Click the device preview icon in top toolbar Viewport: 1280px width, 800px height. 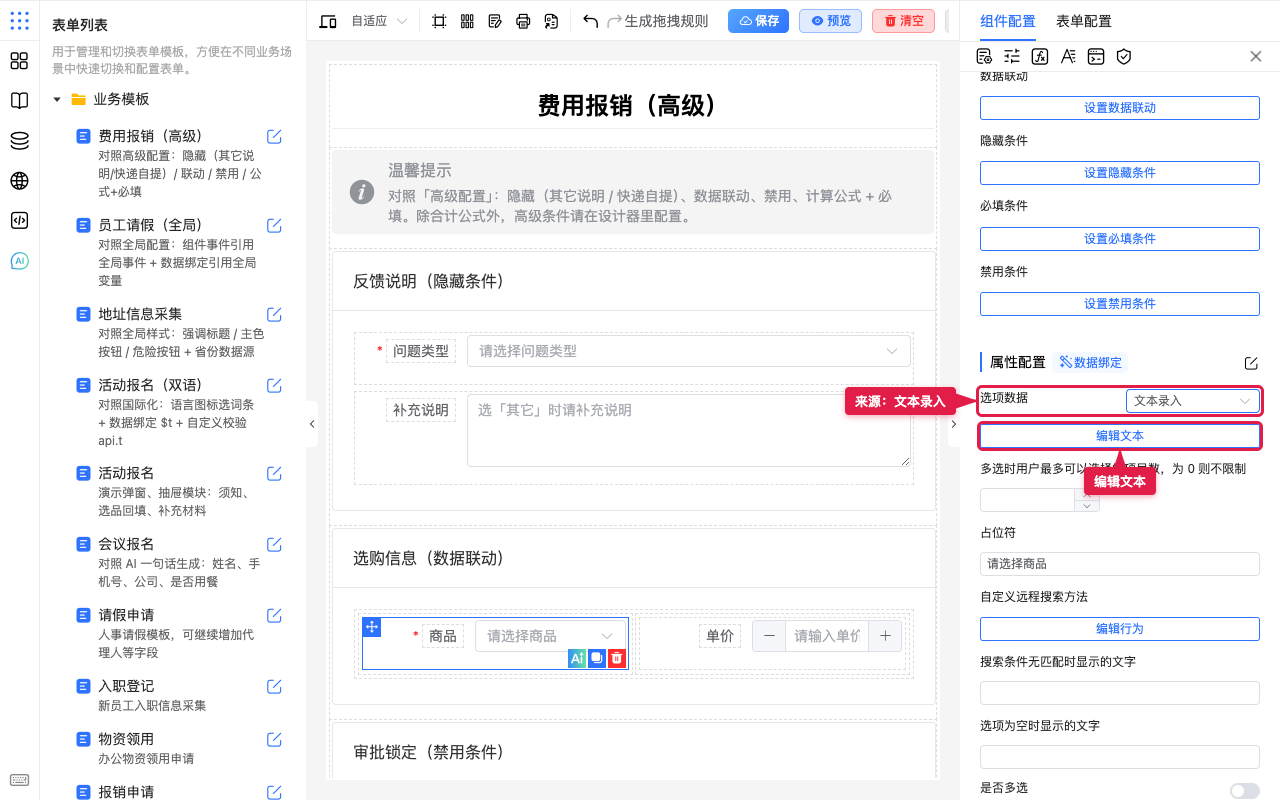(x=328, y=21)
